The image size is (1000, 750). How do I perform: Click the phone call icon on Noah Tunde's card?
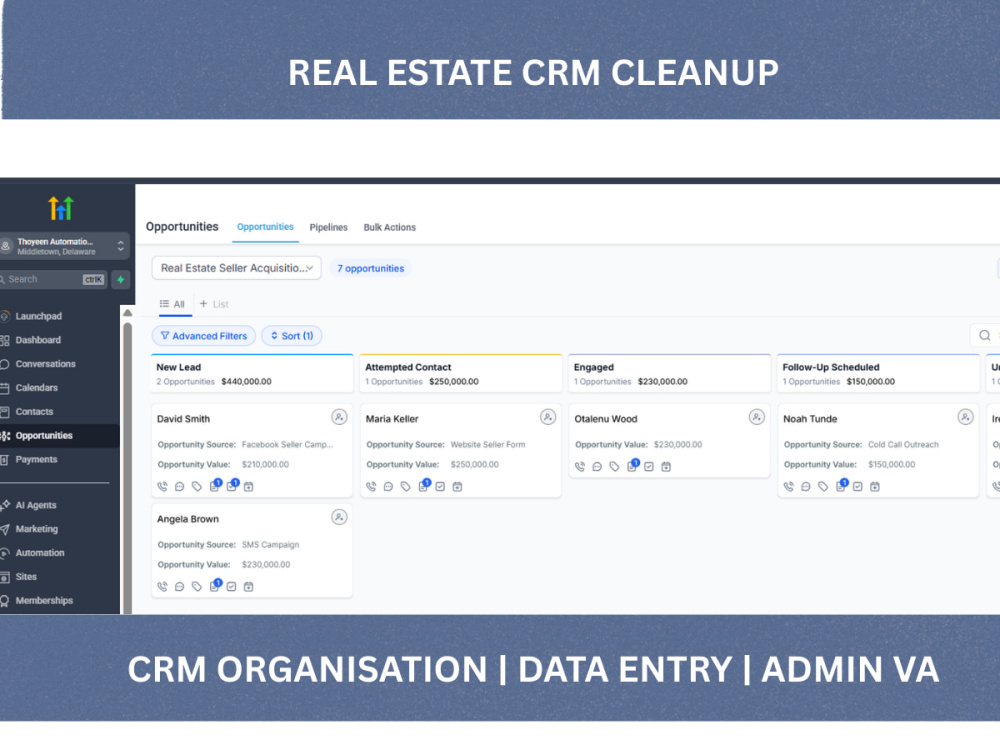[x=789, y=487]
